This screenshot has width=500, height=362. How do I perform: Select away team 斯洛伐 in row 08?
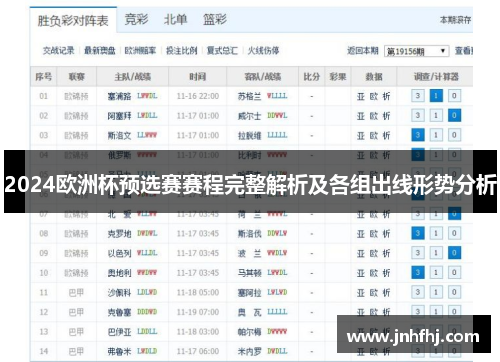coord(249,234)
